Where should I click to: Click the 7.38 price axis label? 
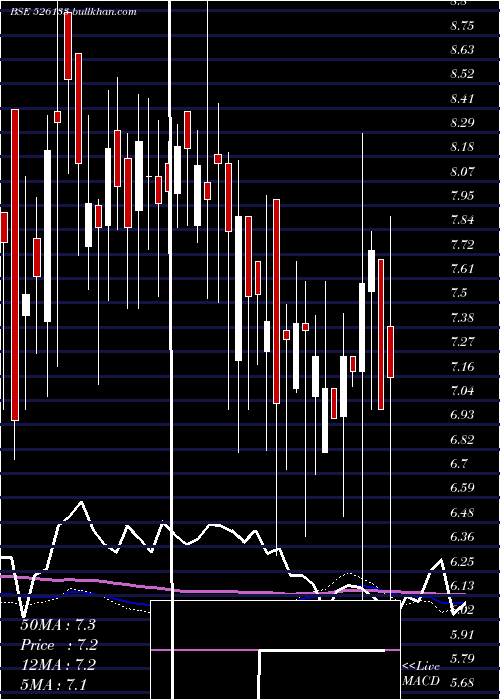[x=462, y=318]
